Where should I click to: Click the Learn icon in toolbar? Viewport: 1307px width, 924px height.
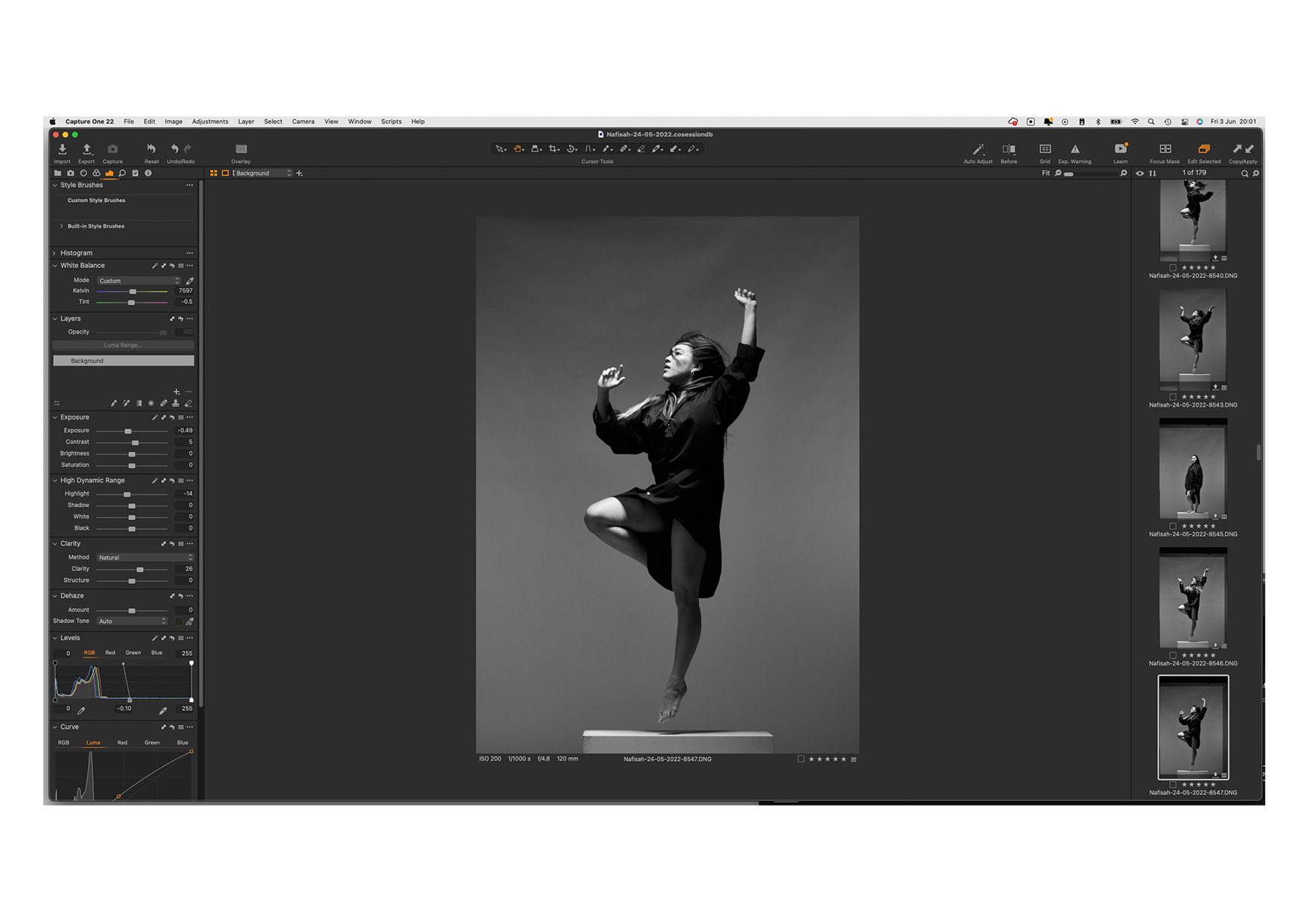pos(1120,149)
